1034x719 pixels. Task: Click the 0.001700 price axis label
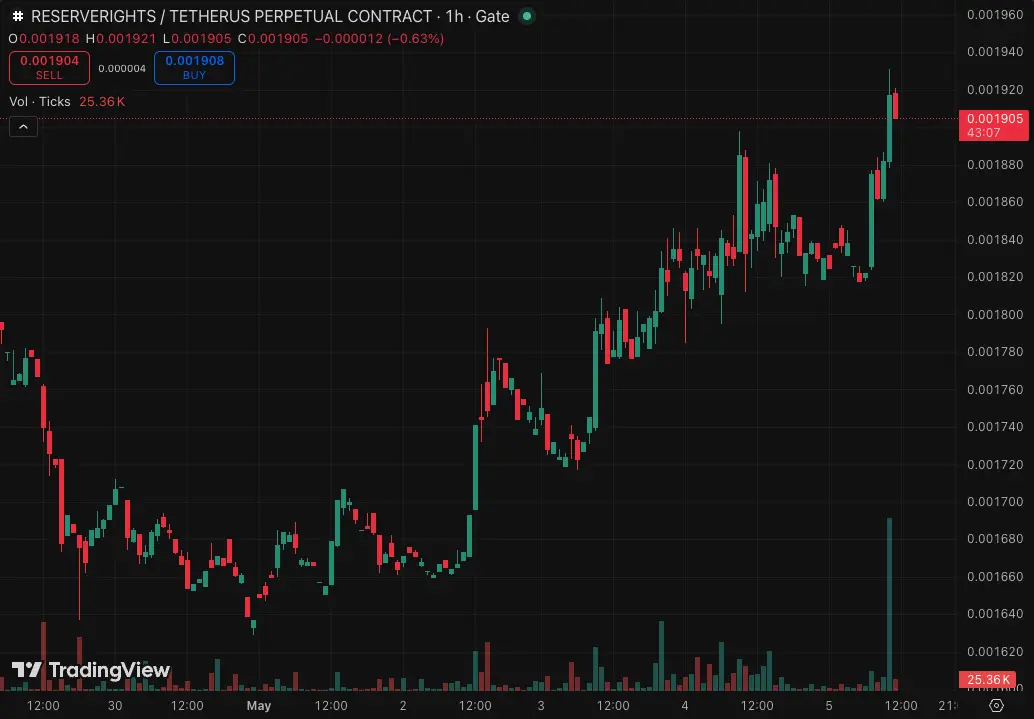995,501
